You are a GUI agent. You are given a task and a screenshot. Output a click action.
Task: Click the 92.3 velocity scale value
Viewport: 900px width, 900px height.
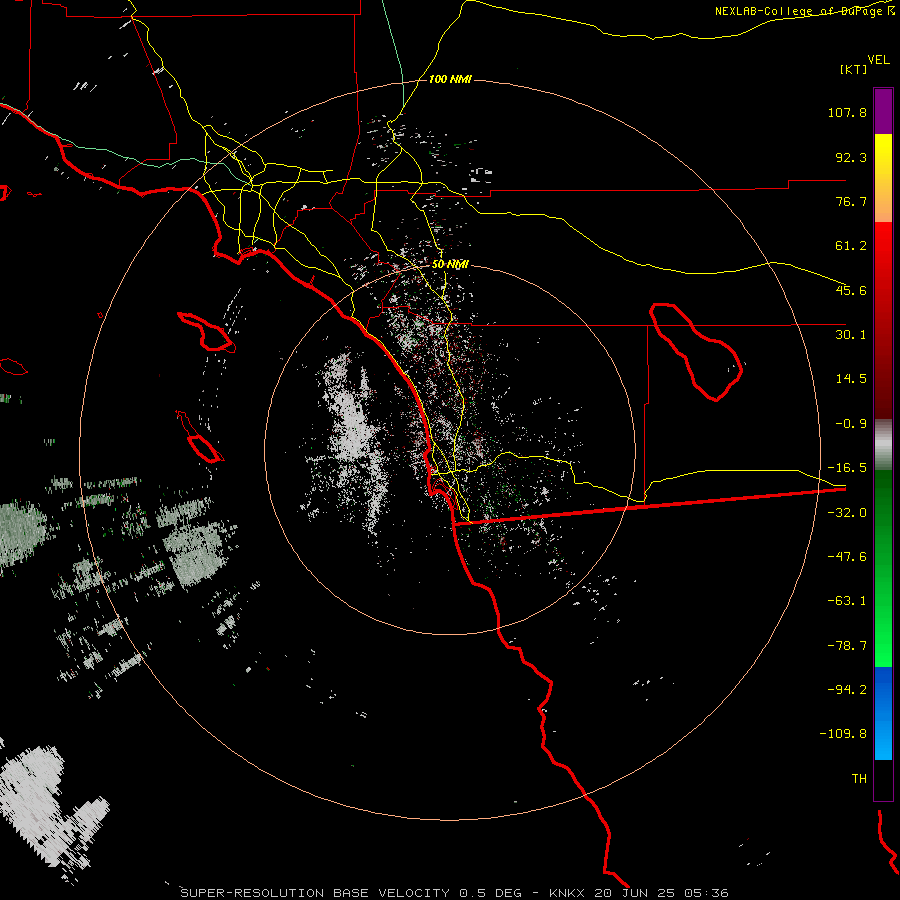click(x=851, y=157)
